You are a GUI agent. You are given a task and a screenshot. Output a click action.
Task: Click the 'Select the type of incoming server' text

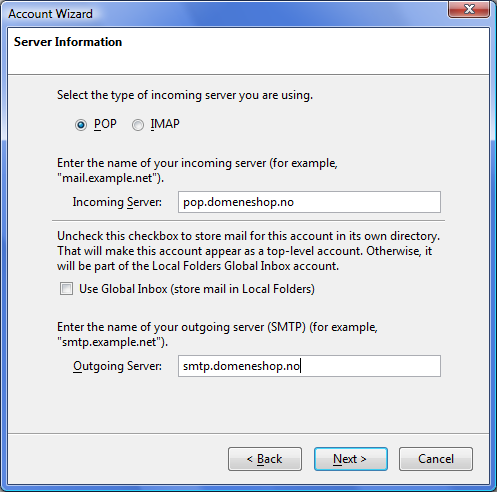coord(185,95)
